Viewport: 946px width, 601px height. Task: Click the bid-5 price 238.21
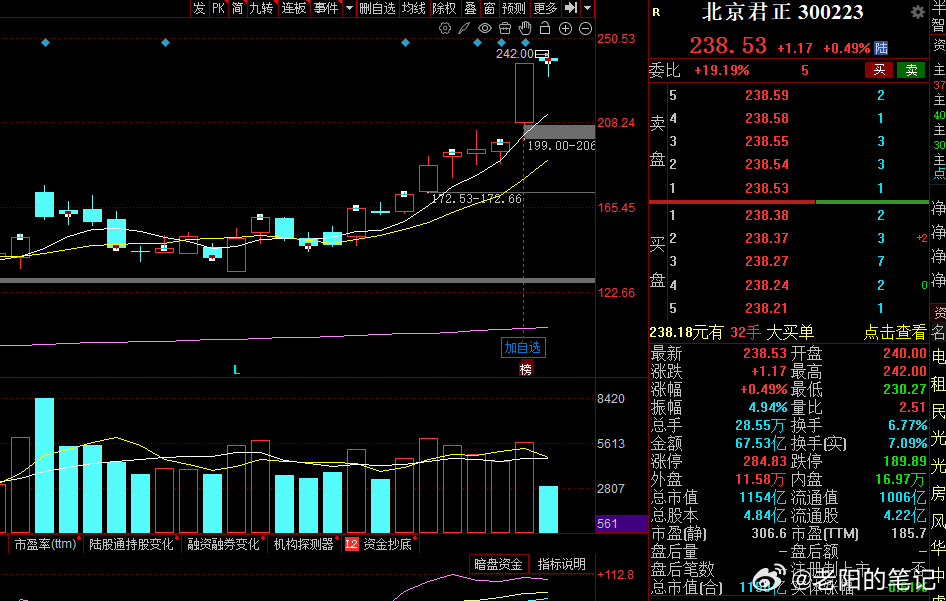(x=766, y=308)
